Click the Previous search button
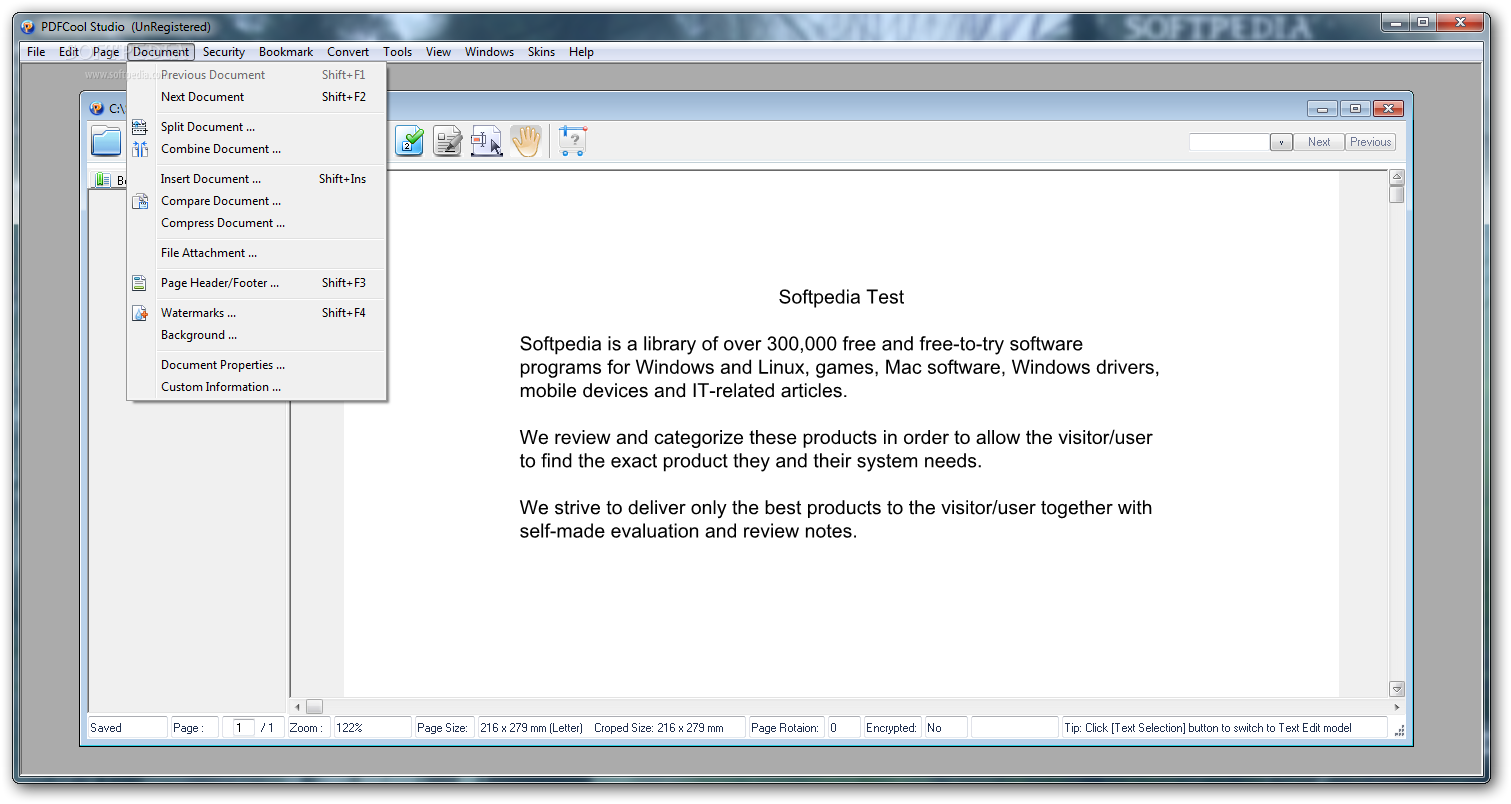1511x804 pixels. 1370,142
